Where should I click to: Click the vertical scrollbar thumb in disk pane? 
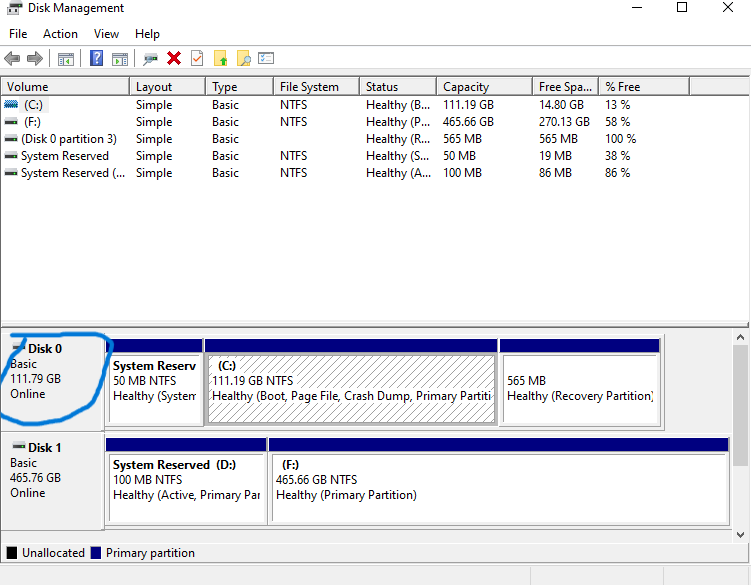[740, 405]
